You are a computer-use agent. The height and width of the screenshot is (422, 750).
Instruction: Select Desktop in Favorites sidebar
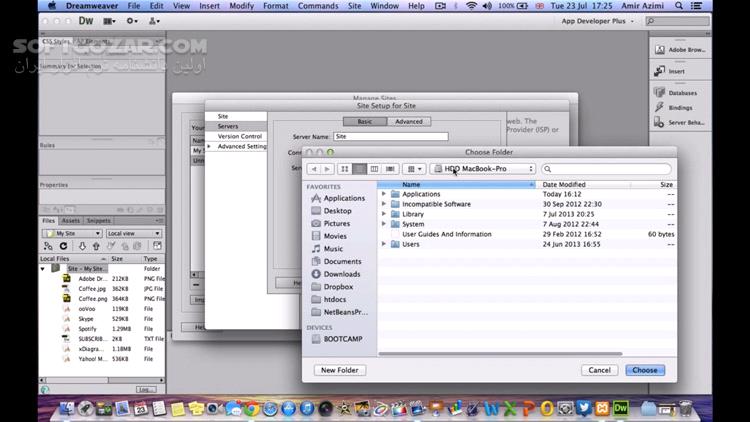(331, 211)
